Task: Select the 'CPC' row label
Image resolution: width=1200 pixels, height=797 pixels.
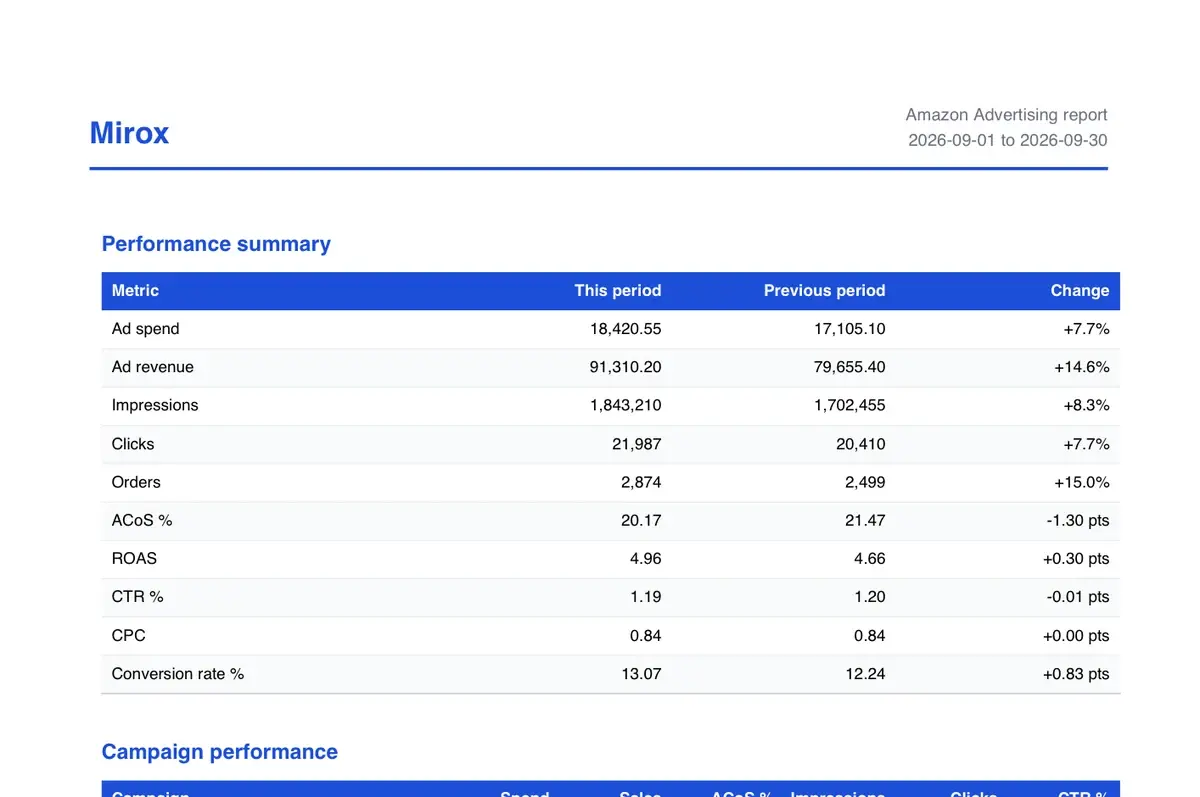Action: point(129,635)
